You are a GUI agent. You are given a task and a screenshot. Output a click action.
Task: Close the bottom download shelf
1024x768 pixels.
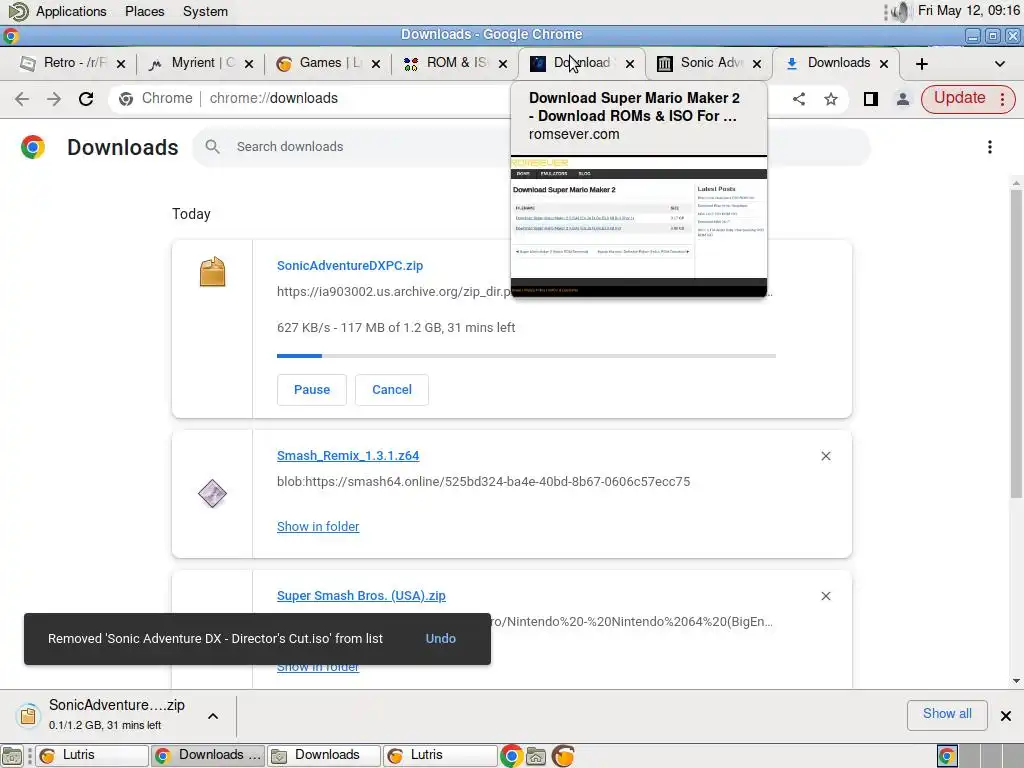1006,716
